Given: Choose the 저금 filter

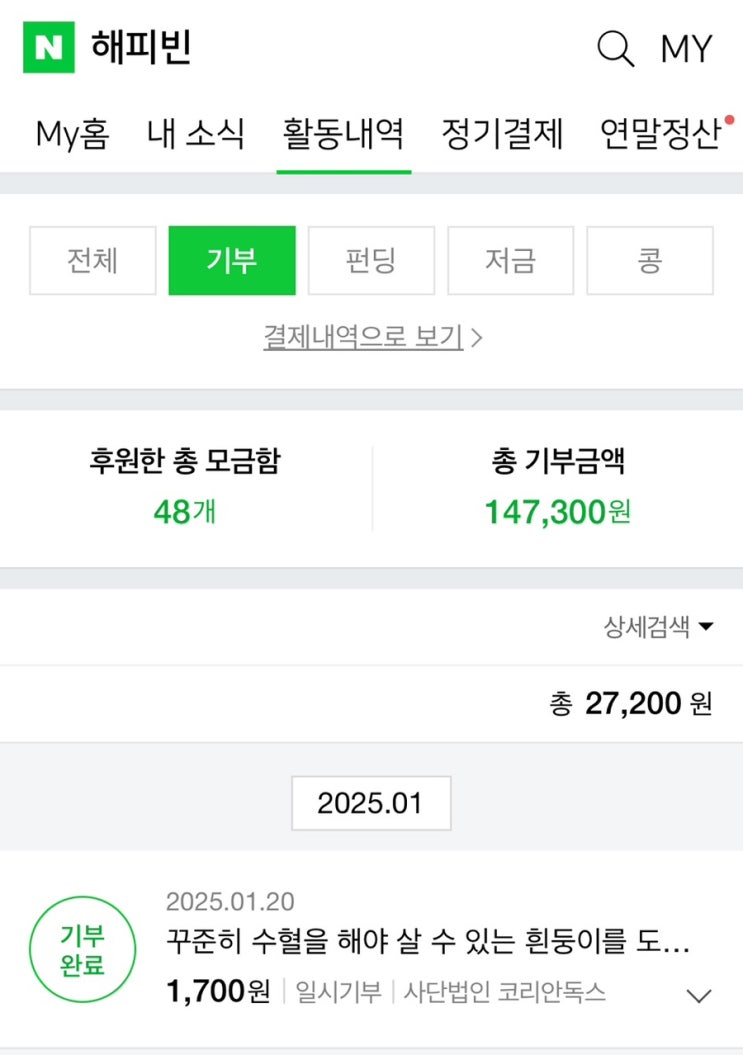Looking at the screenshot, I should pyautogui.click(x=510, y=261).
